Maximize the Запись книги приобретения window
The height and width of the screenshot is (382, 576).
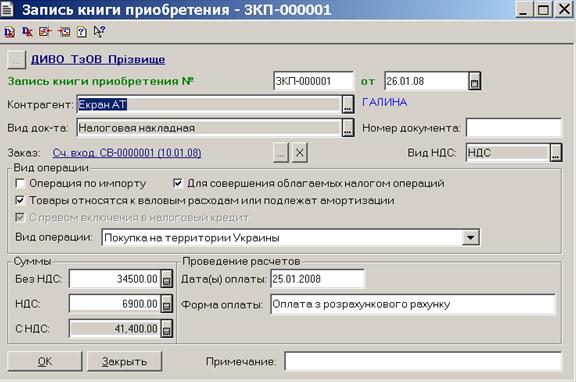pyautogui.click(x=543, y=9)
